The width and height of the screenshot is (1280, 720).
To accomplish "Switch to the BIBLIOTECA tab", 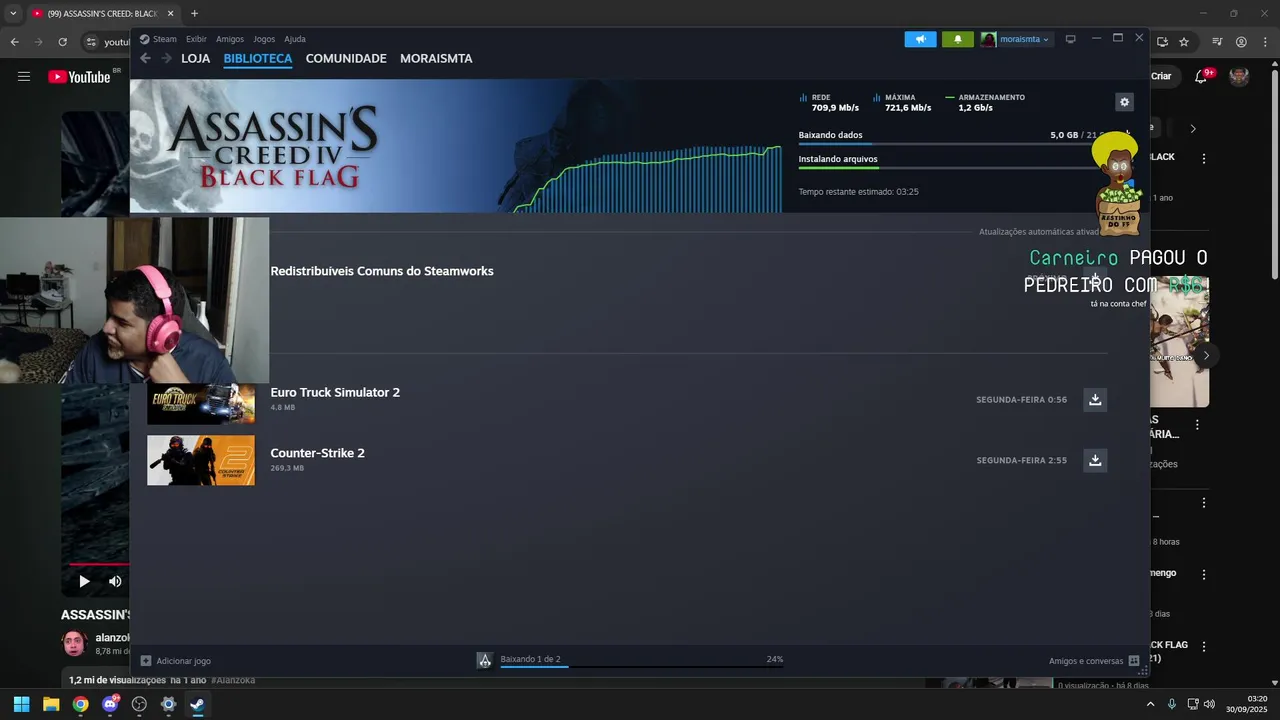I will [x=258, y=58].
